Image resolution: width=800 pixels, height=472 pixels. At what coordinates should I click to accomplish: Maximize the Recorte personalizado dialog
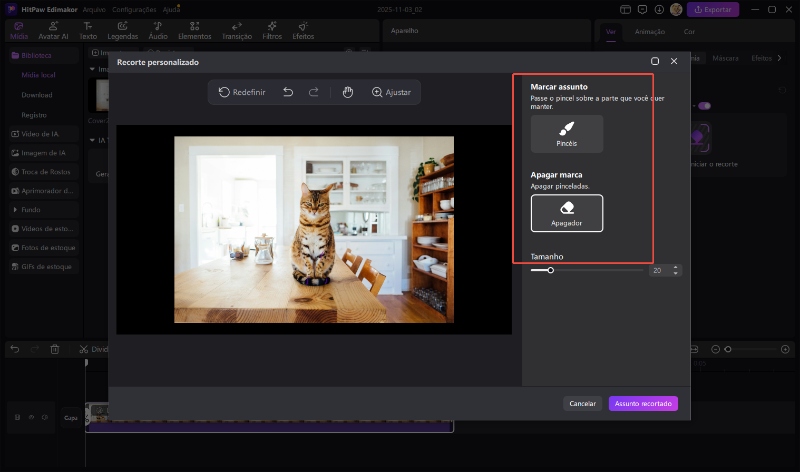pos(655,61)
